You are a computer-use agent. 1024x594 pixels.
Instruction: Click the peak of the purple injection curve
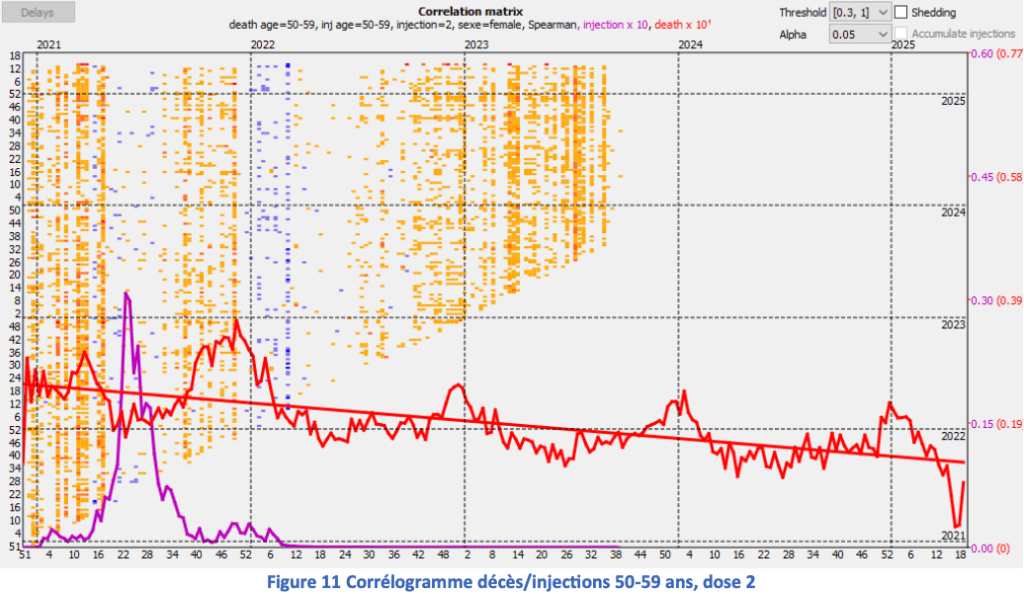click(x=127, y=293)
